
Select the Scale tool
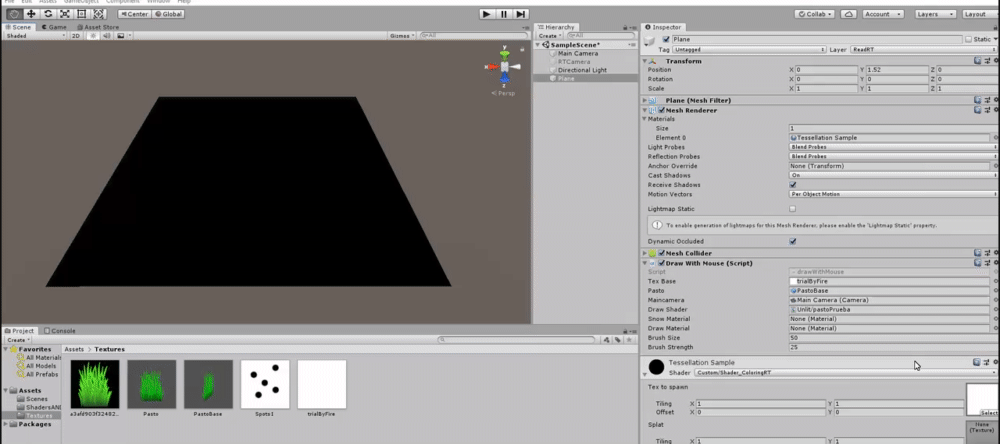coord(65,13)
